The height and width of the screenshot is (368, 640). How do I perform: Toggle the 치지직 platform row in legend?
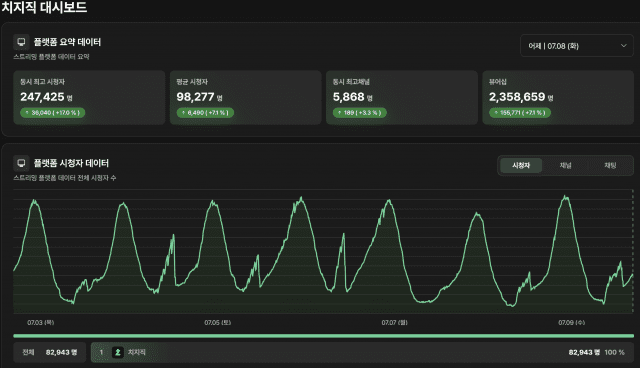pyautogui.click(x=362, y=352)
